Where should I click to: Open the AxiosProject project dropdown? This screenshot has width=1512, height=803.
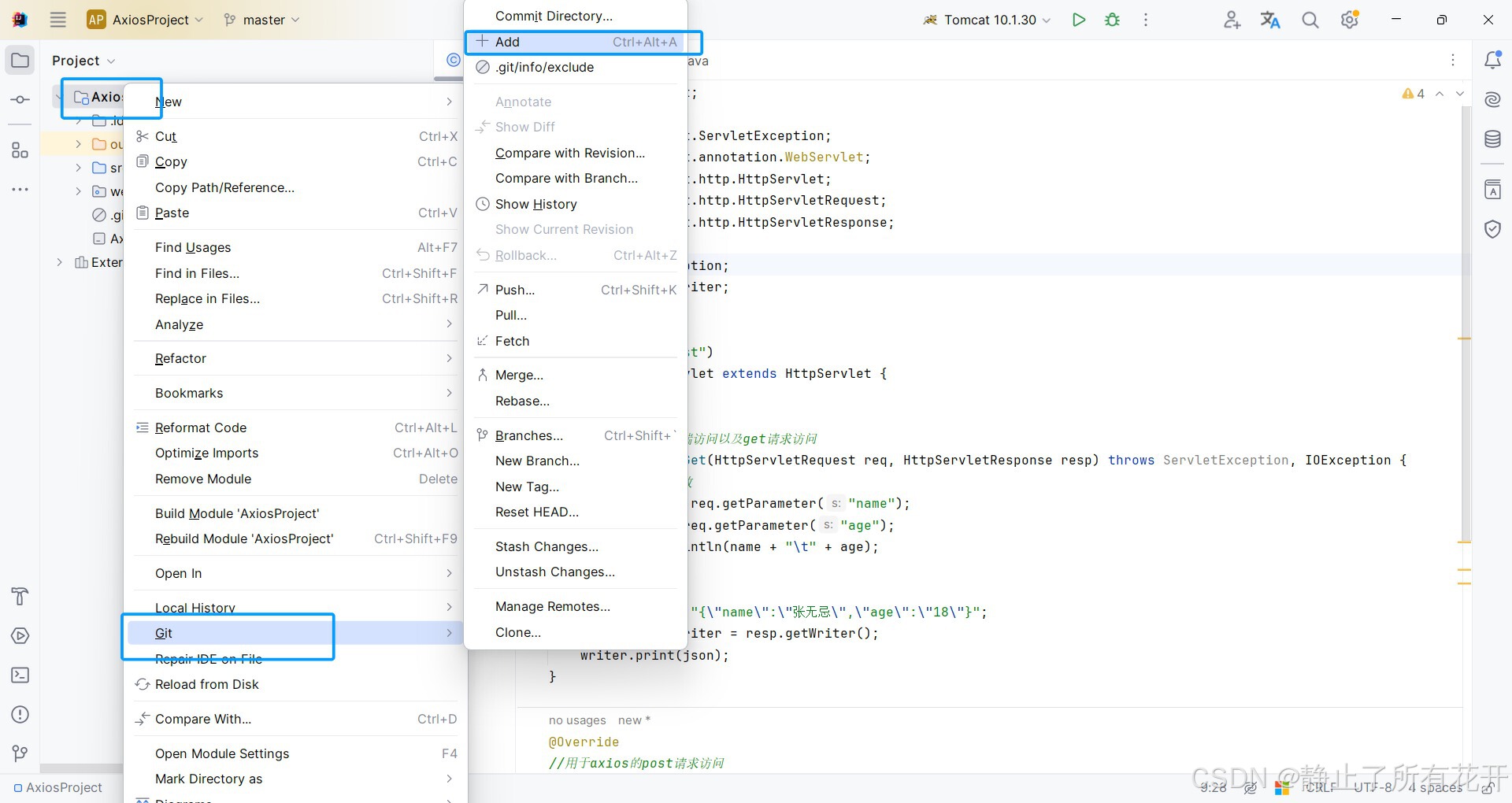click(145, 20)
